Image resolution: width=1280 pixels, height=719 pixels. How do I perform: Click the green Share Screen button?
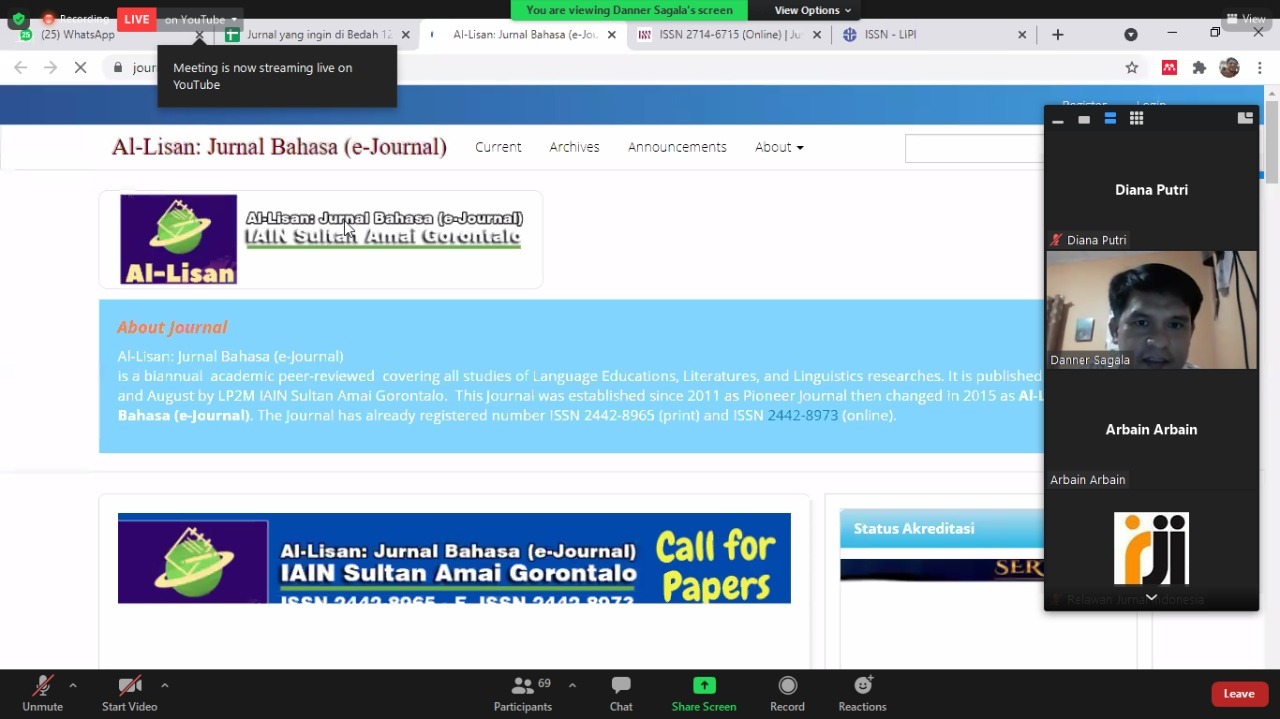[x=704, y=693]
